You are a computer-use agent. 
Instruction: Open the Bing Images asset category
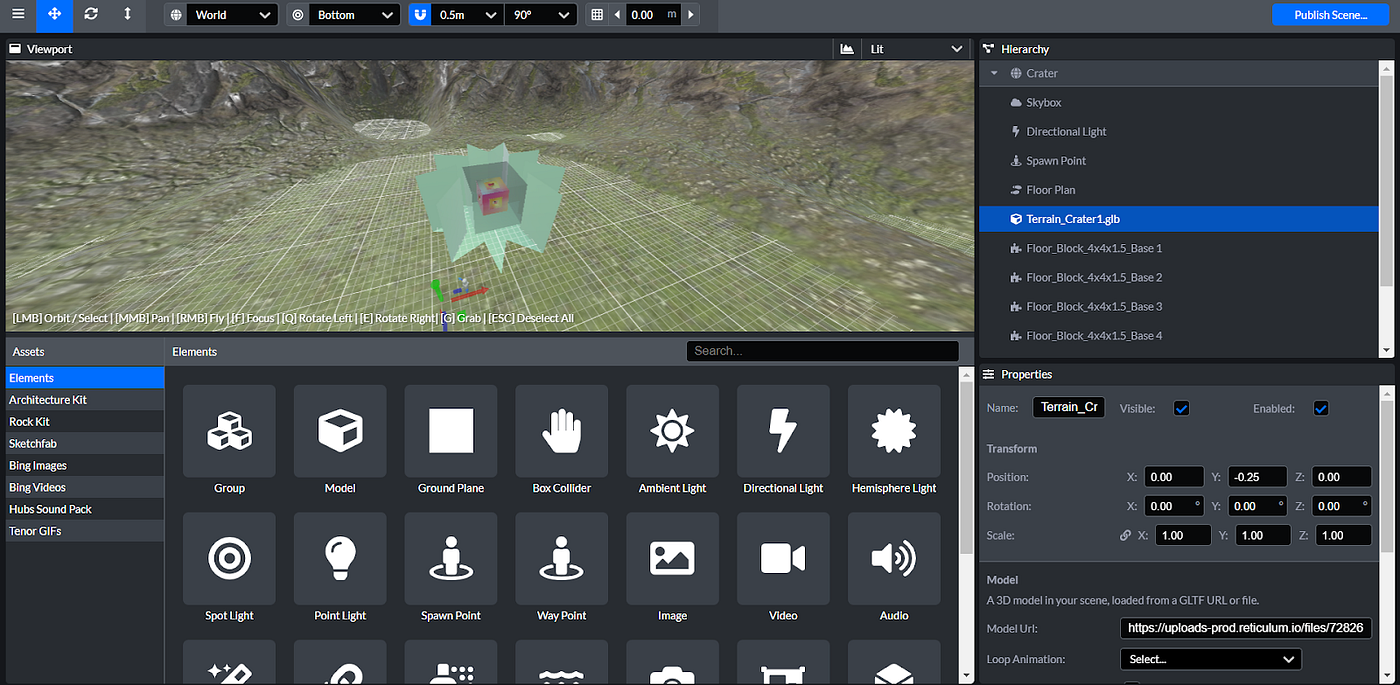[85, 465]
